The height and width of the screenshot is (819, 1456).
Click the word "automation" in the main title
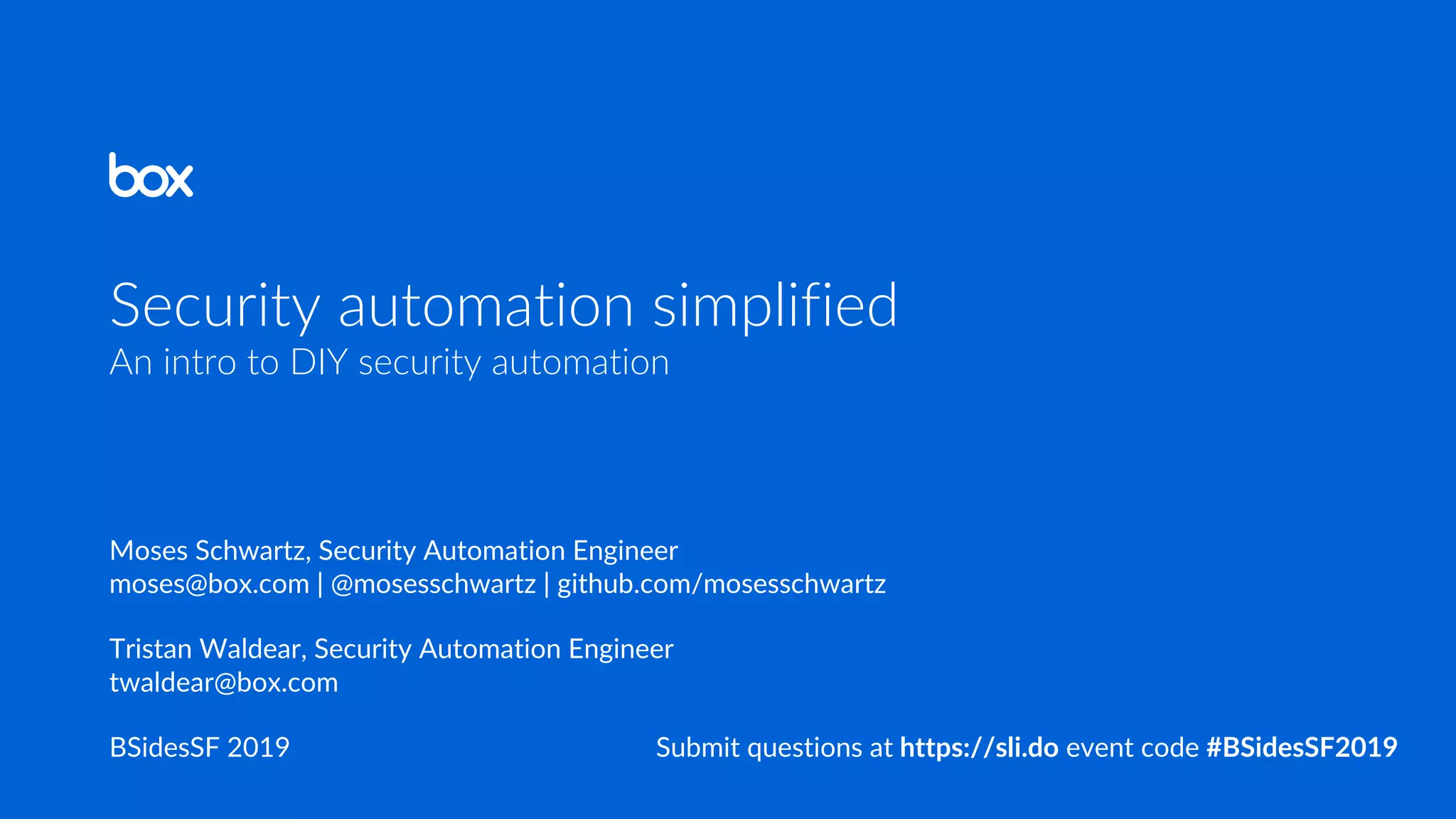pos(486,306)
